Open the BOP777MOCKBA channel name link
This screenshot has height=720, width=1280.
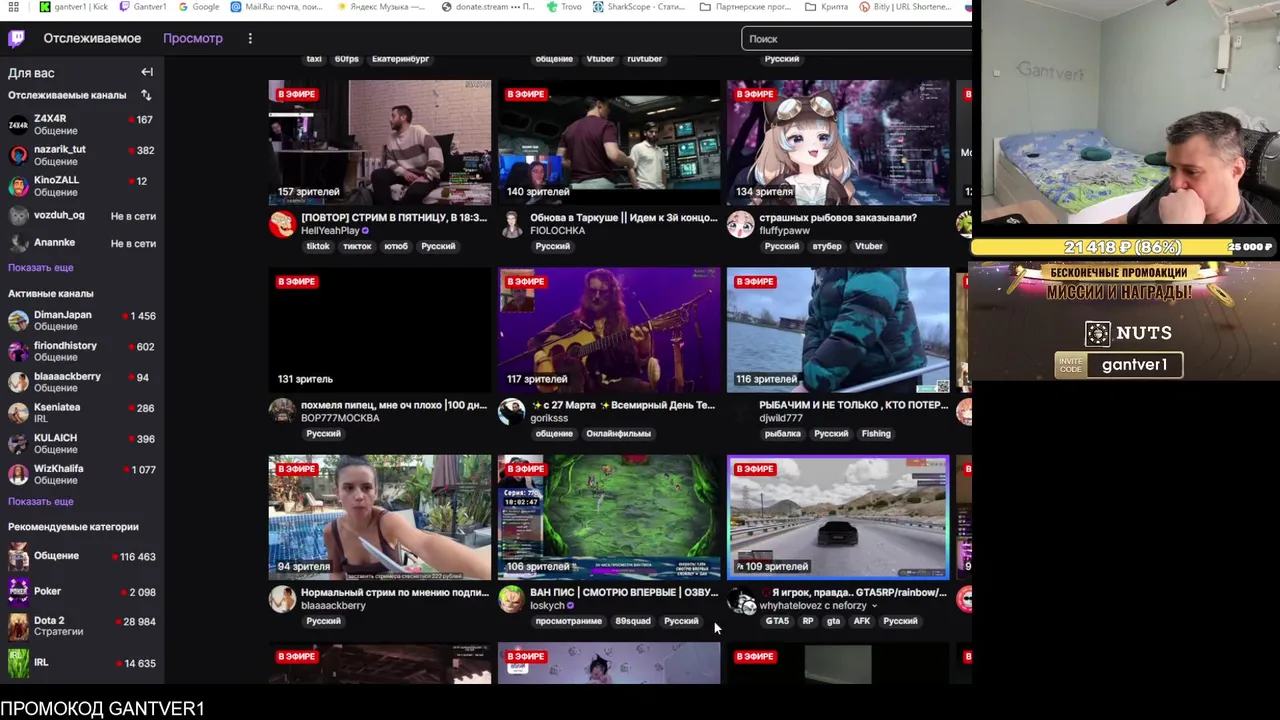pyautogui.click(x=340, y=418)
